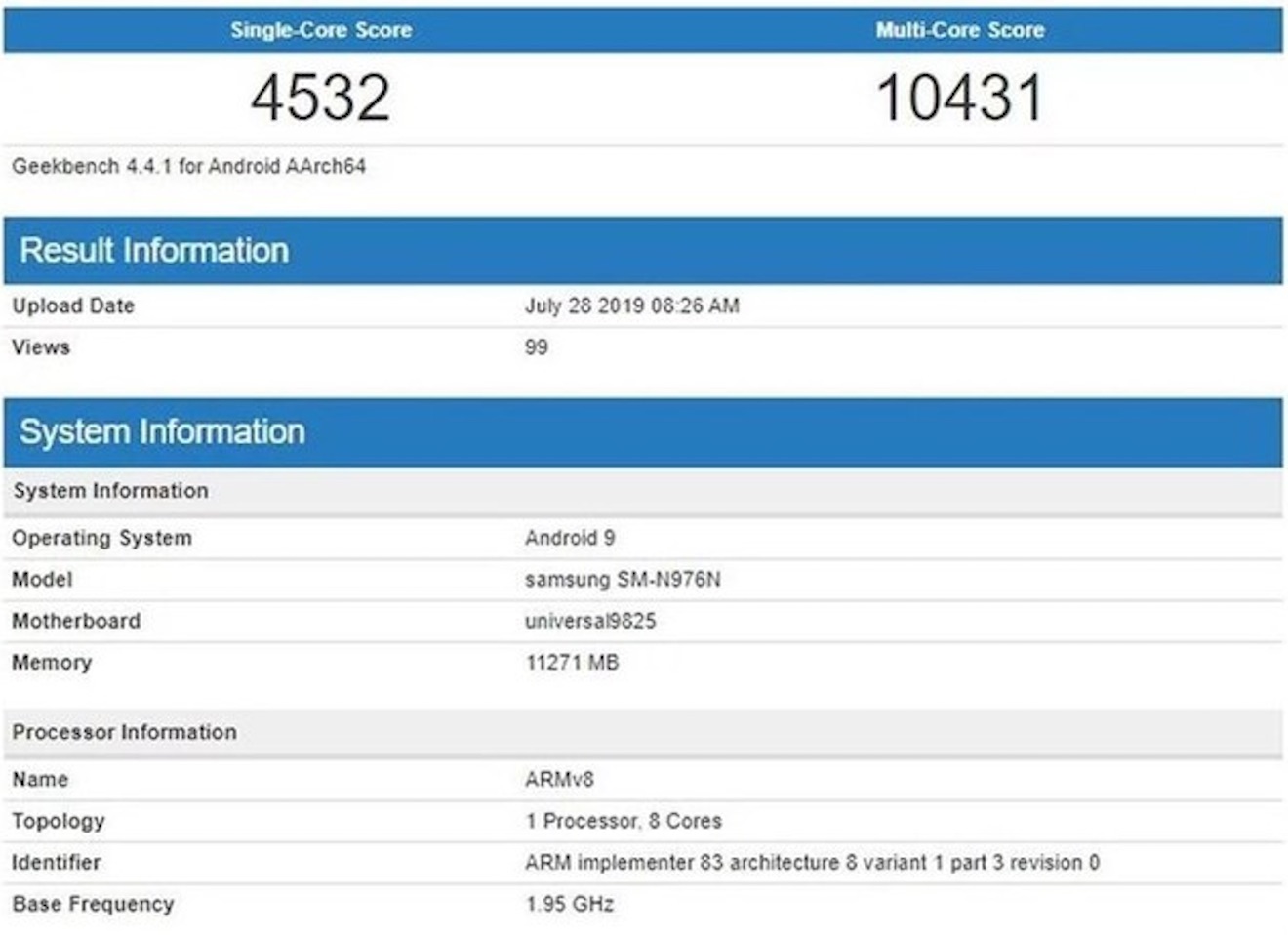
Task: Click the blue System Information section header
Action: (x=643, y=432)
